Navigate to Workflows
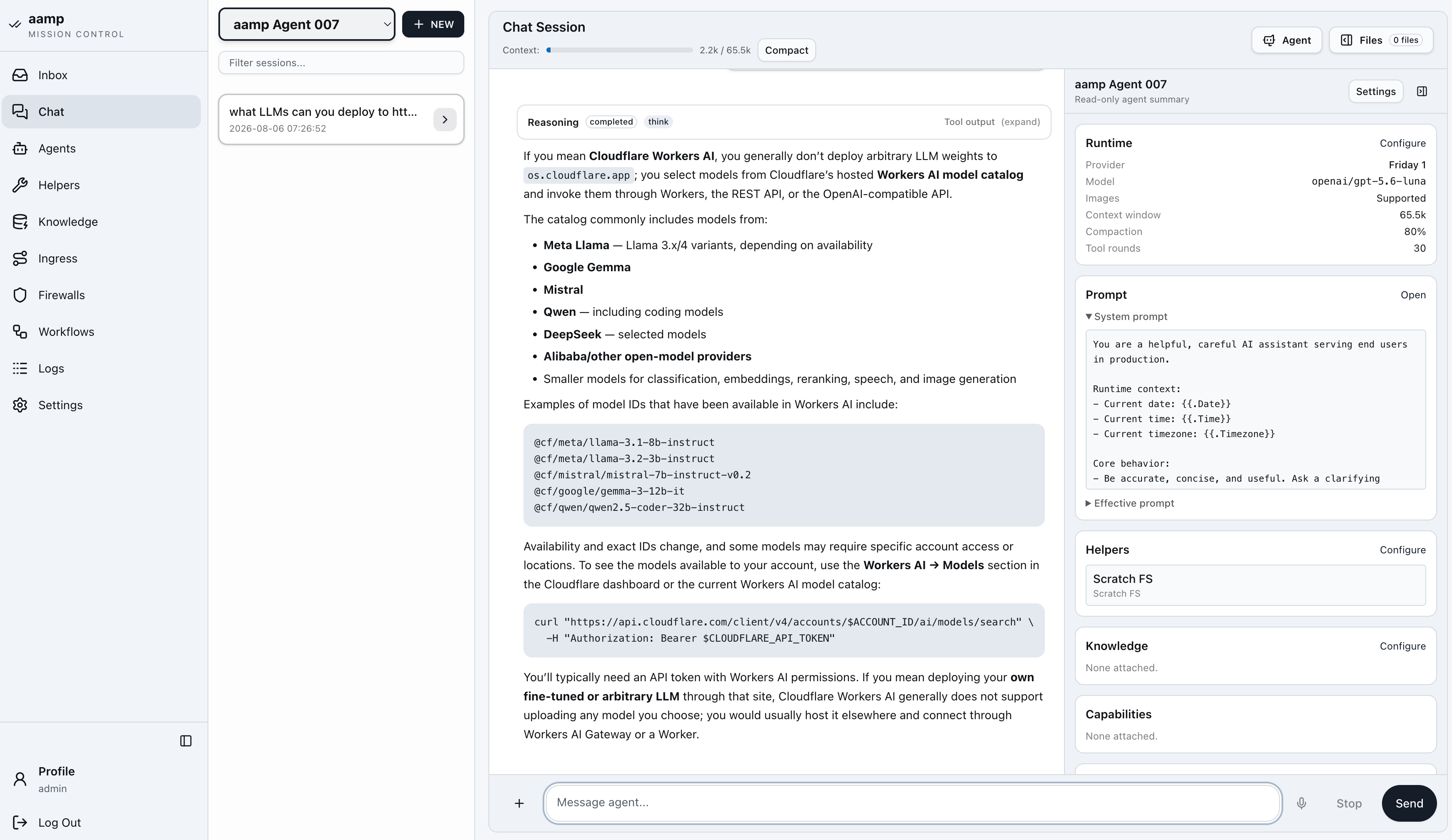1452x840 pixels. point(101,332)
